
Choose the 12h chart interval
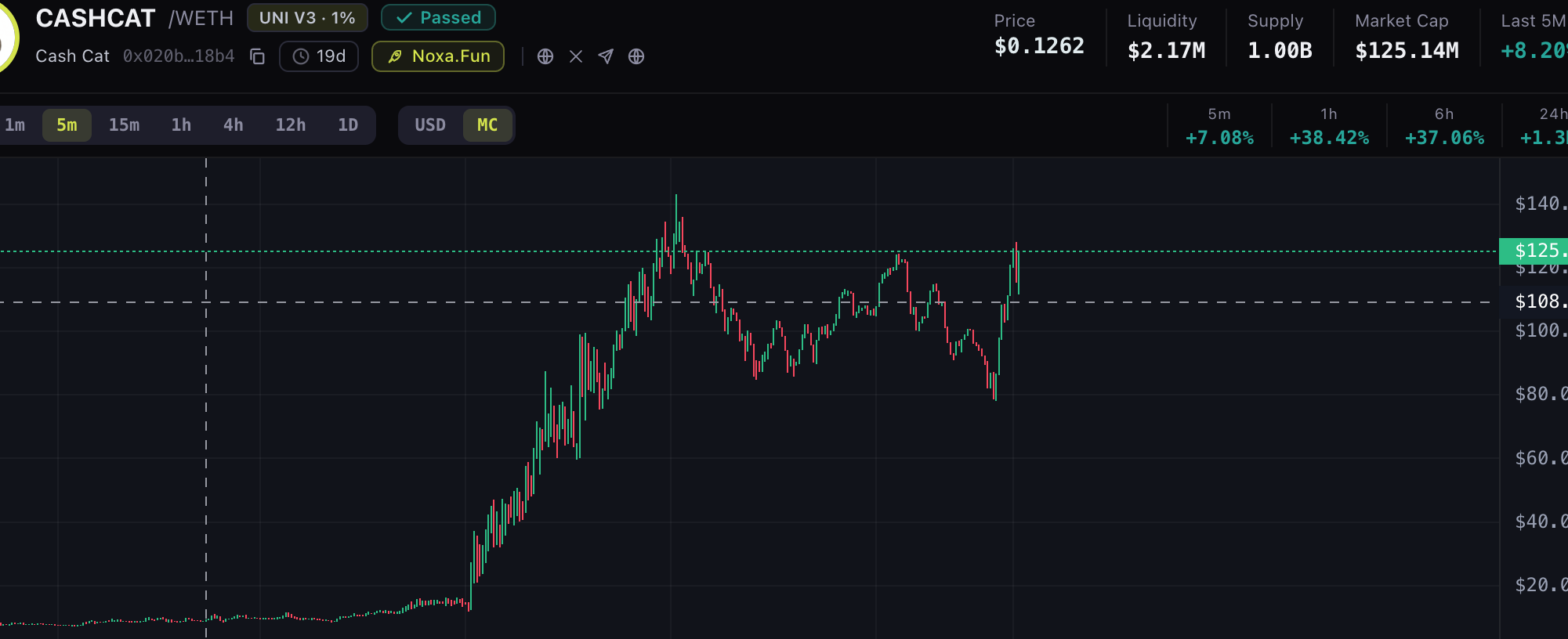point(290,125)
